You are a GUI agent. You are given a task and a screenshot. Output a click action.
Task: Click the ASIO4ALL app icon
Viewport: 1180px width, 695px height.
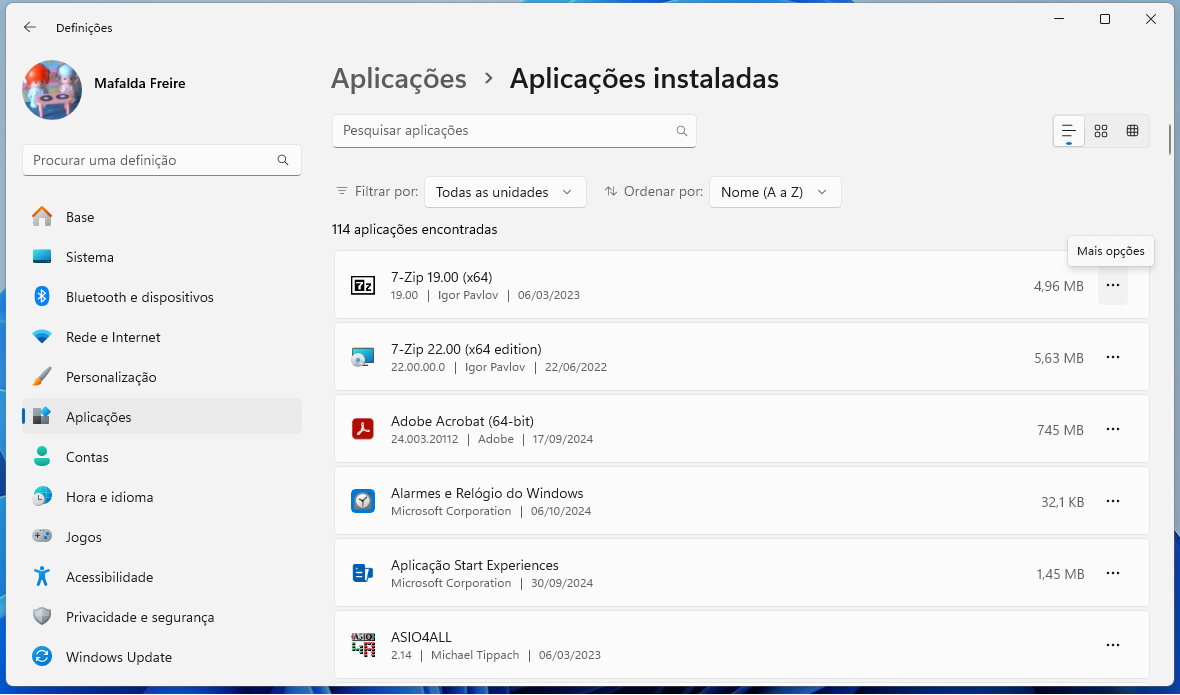[x=363, y=645]
